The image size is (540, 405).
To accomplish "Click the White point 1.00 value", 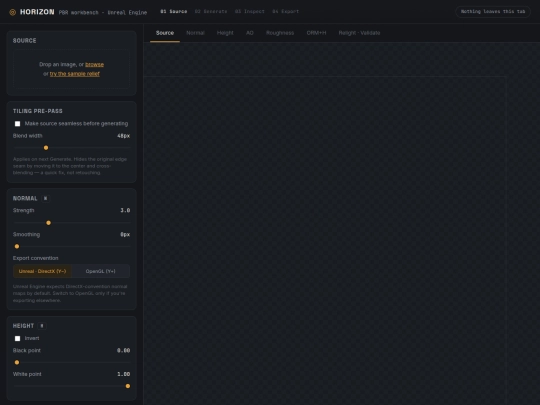I will tap(123, 374).
